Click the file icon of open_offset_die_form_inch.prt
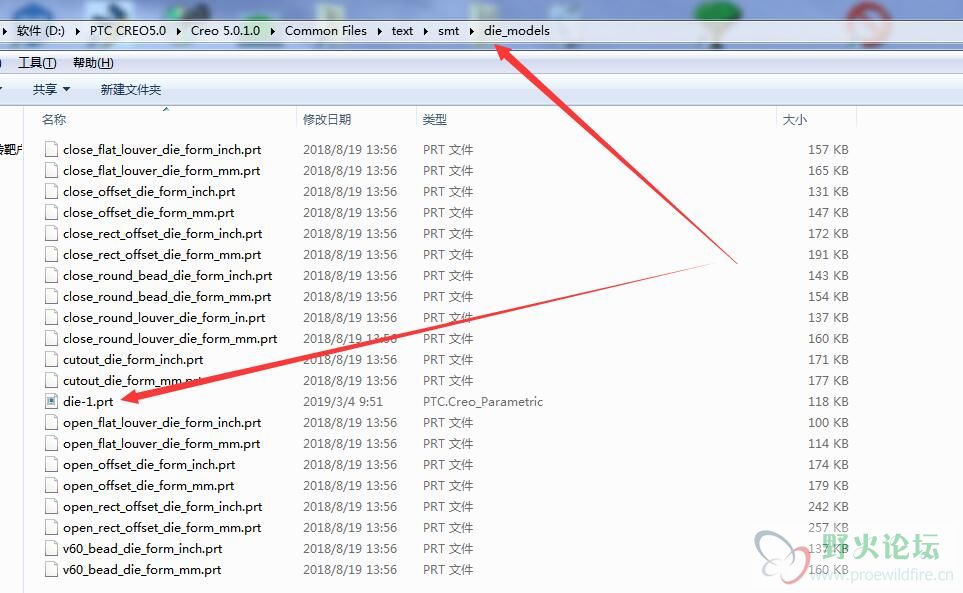This screenshot has width=963, height=593. (52, 464)
